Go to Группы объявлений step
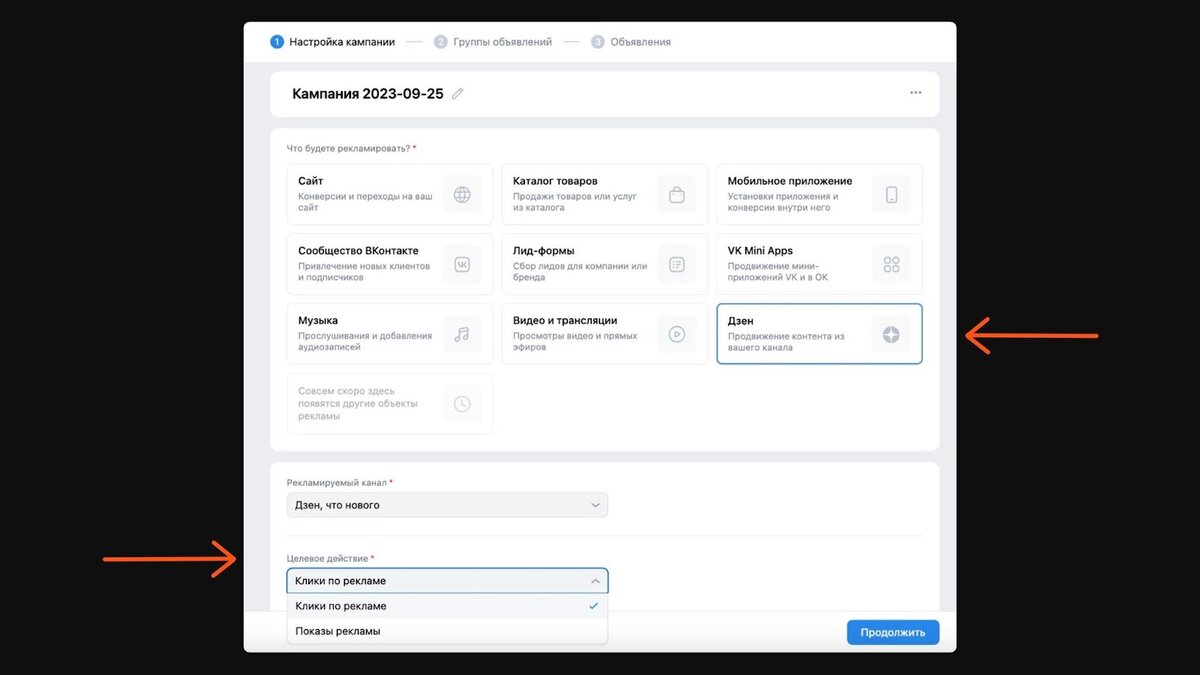1200x675 pixels. coord(493,42)
